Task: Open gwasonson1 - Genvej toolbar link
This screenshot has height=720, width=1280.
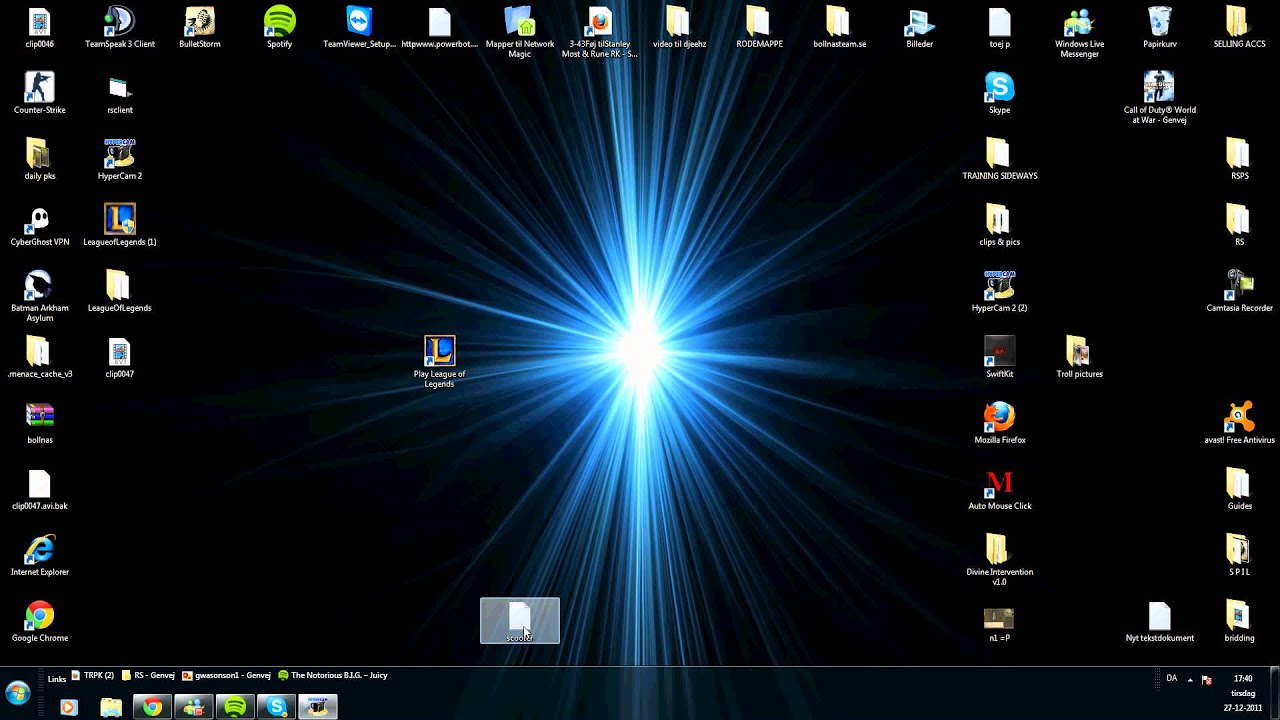Action: [227, 676]
